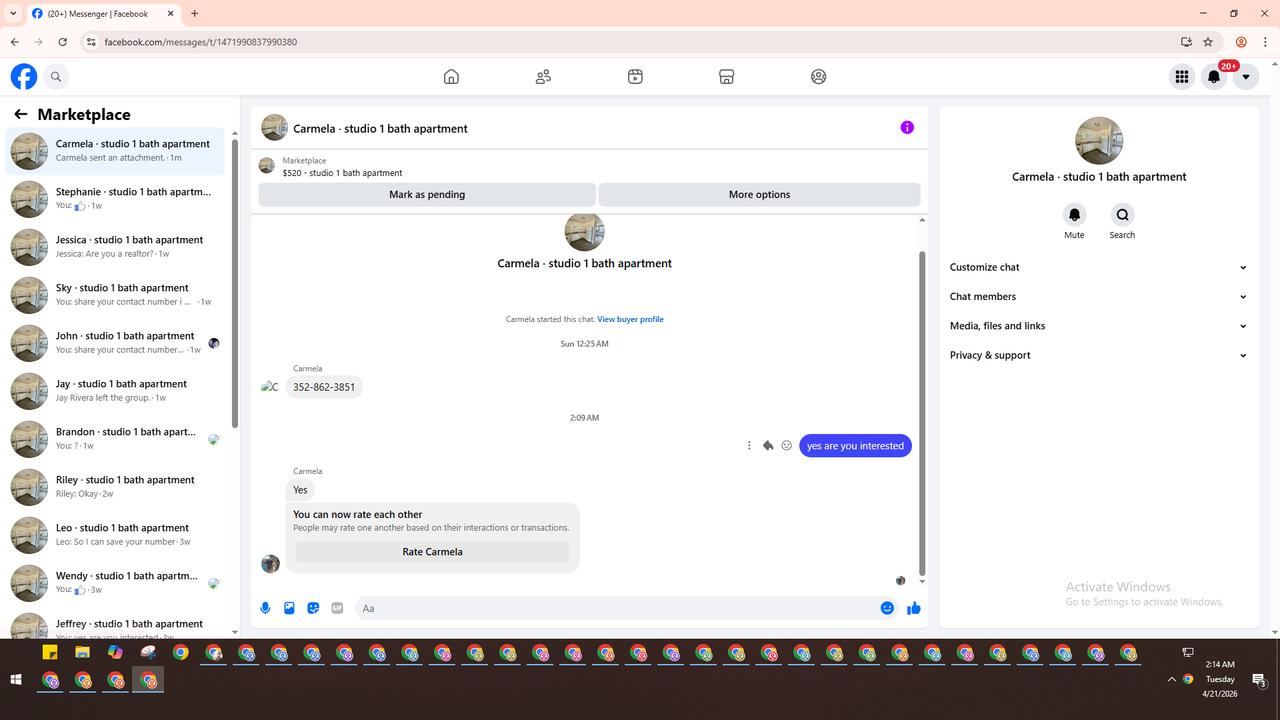The height and width of the screenshot is (720, 1280).
Task: Open the Groups icon in top navigation
Action: (x=819, y=76)
